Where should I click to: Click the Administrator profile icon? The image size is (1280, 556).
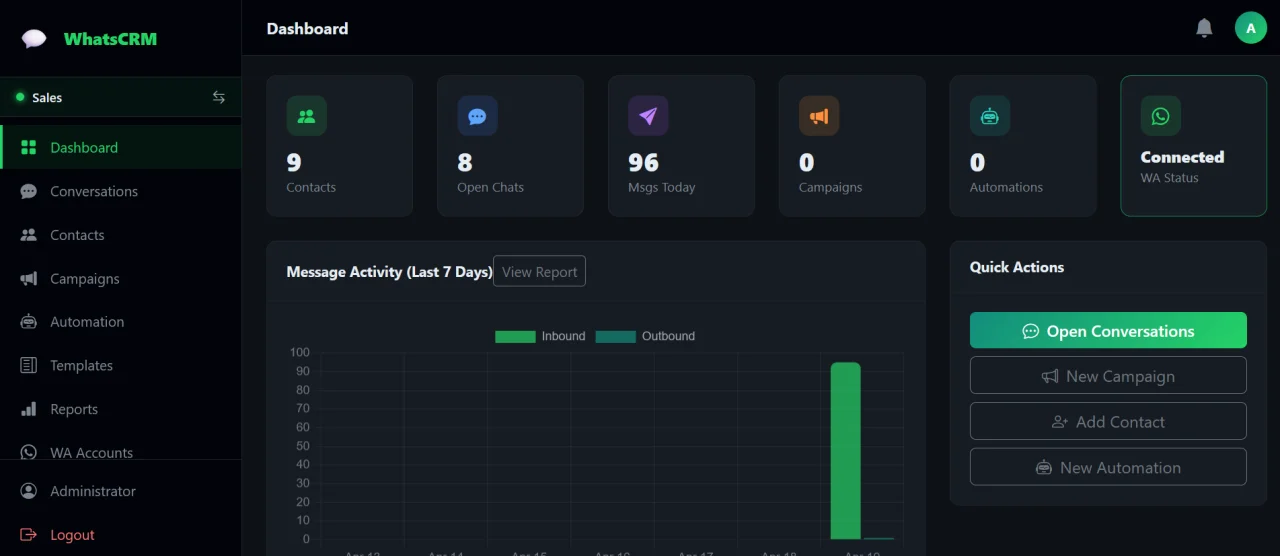tap(29, 491)
